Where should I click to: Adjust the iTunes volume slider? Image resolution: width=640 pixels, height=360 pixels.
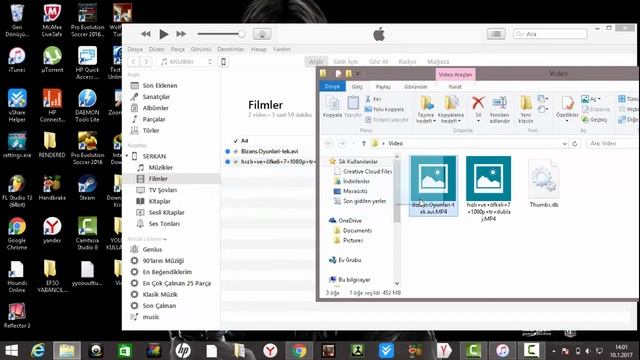click(x=221, y=34)
